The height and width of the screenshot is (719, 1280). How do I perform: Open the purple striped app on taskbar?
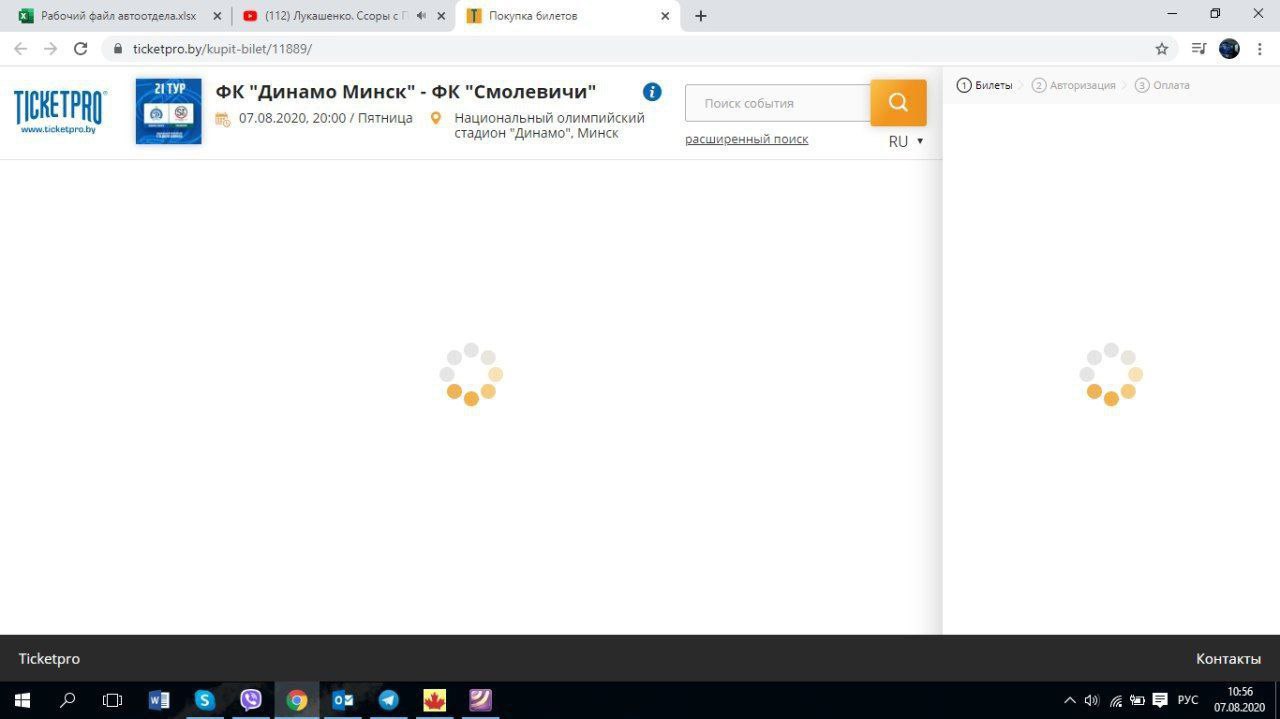tap(481, 700)
